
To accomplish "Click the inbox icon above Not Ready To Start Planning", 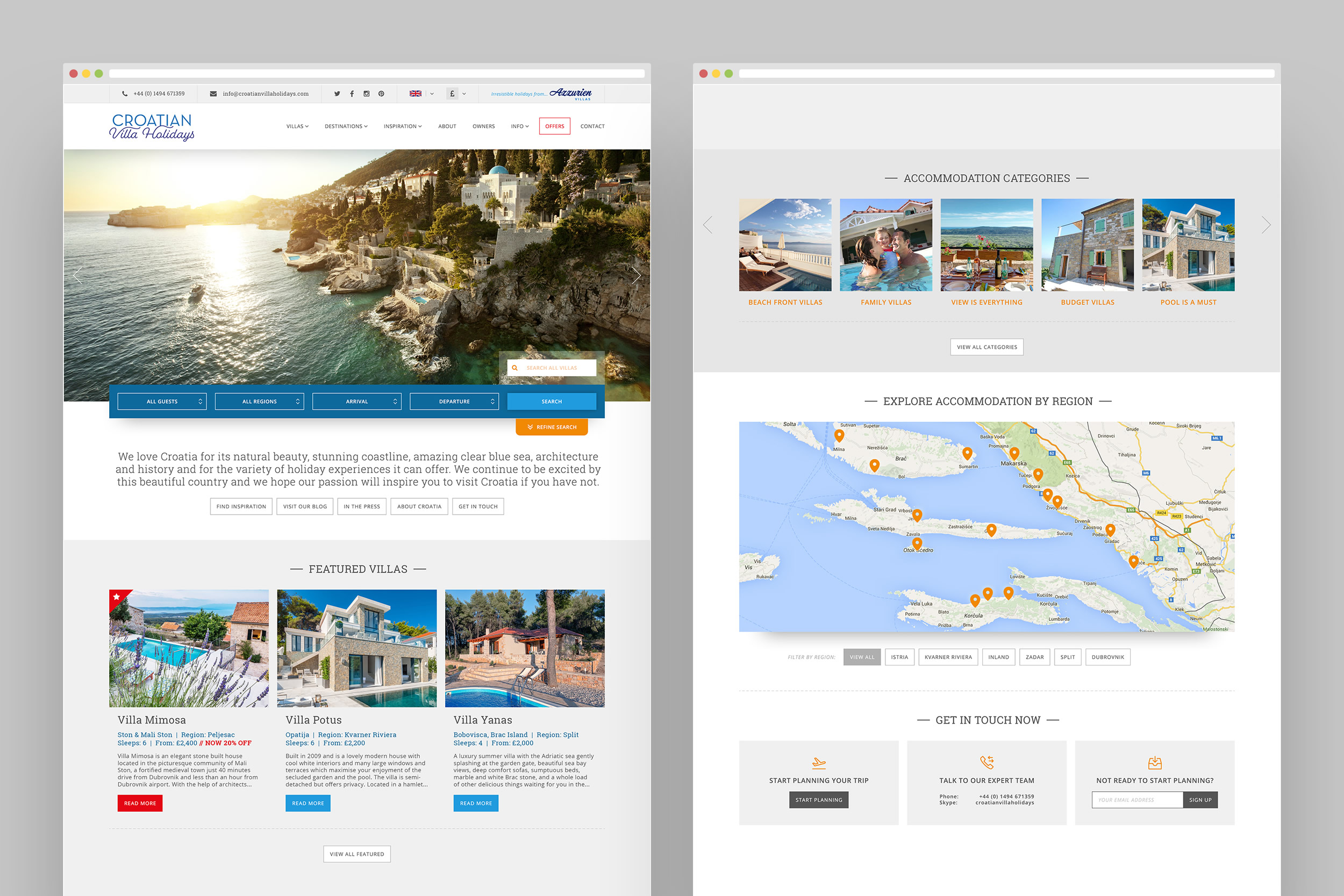I will pos(1155,762).
